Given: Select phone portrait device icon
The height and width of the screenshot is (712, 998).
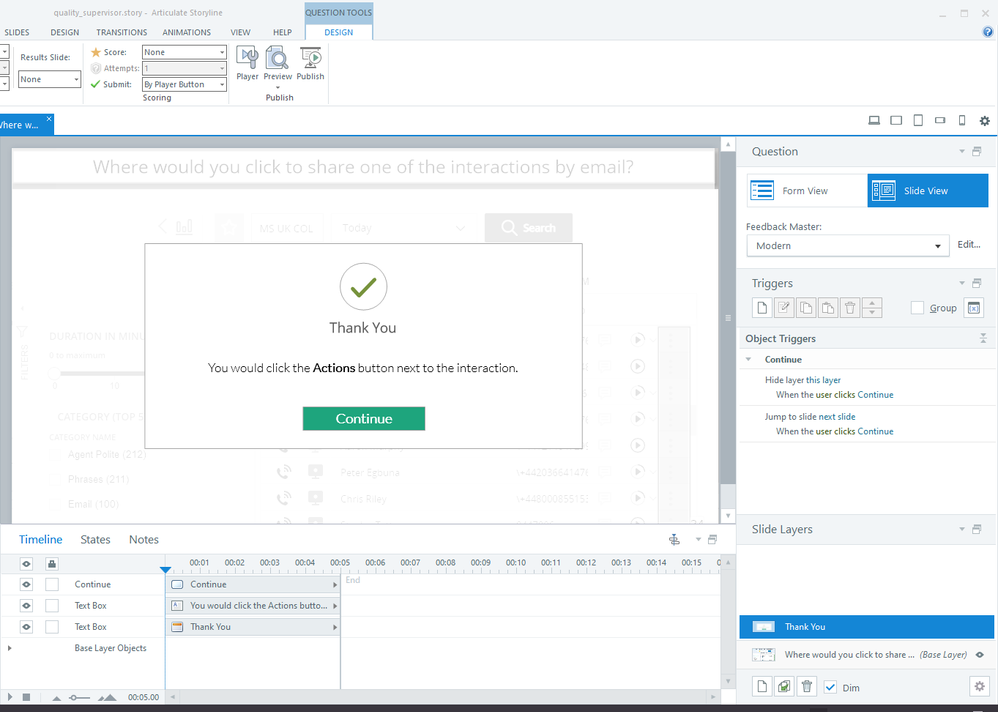Looking at the screenshot, I should pyautogui.click(x=962, y=120).
